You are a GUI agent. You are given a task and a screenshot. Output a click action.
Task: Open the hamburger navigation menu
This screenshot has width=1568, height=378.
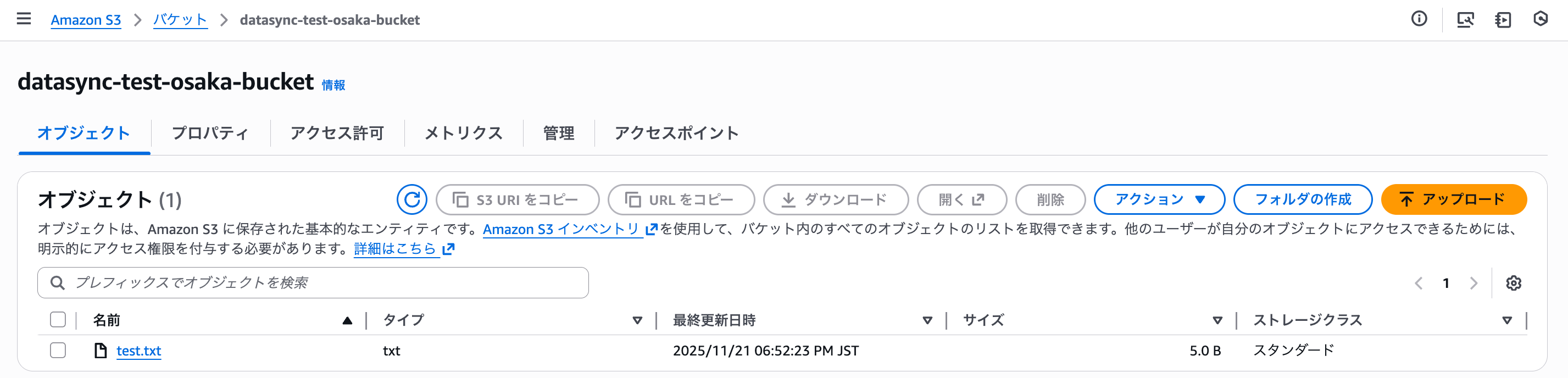point(24,19)
